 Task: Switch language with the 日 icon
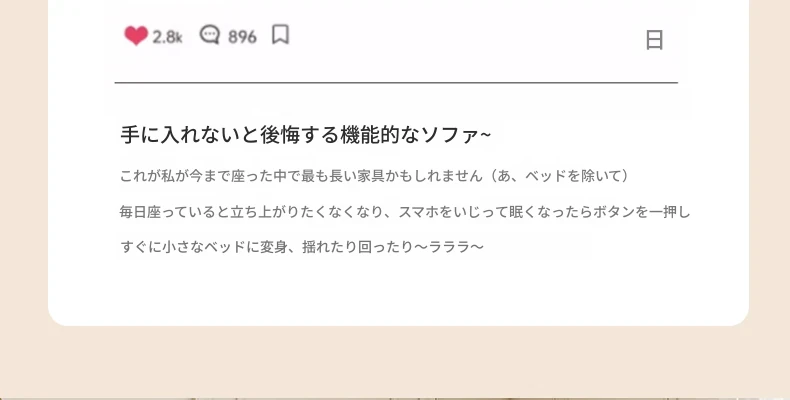pyautogui.click(x=654, y=40)
